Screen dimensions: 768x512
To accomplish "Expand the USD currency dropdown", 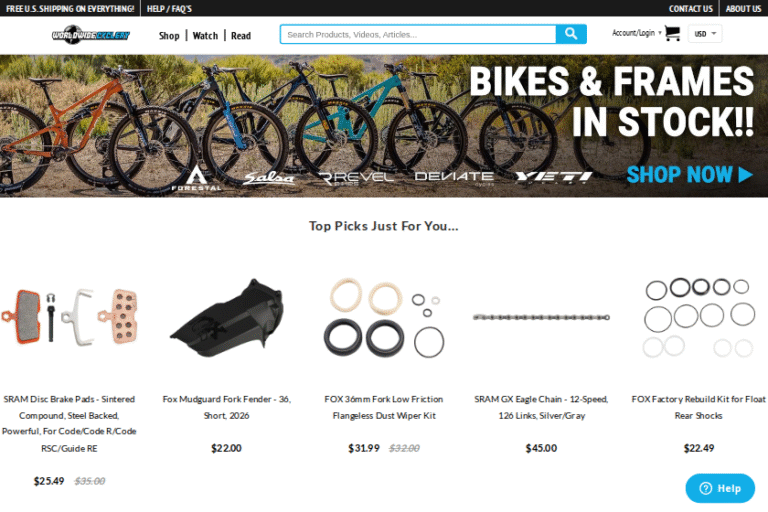I will coord(705,34).
